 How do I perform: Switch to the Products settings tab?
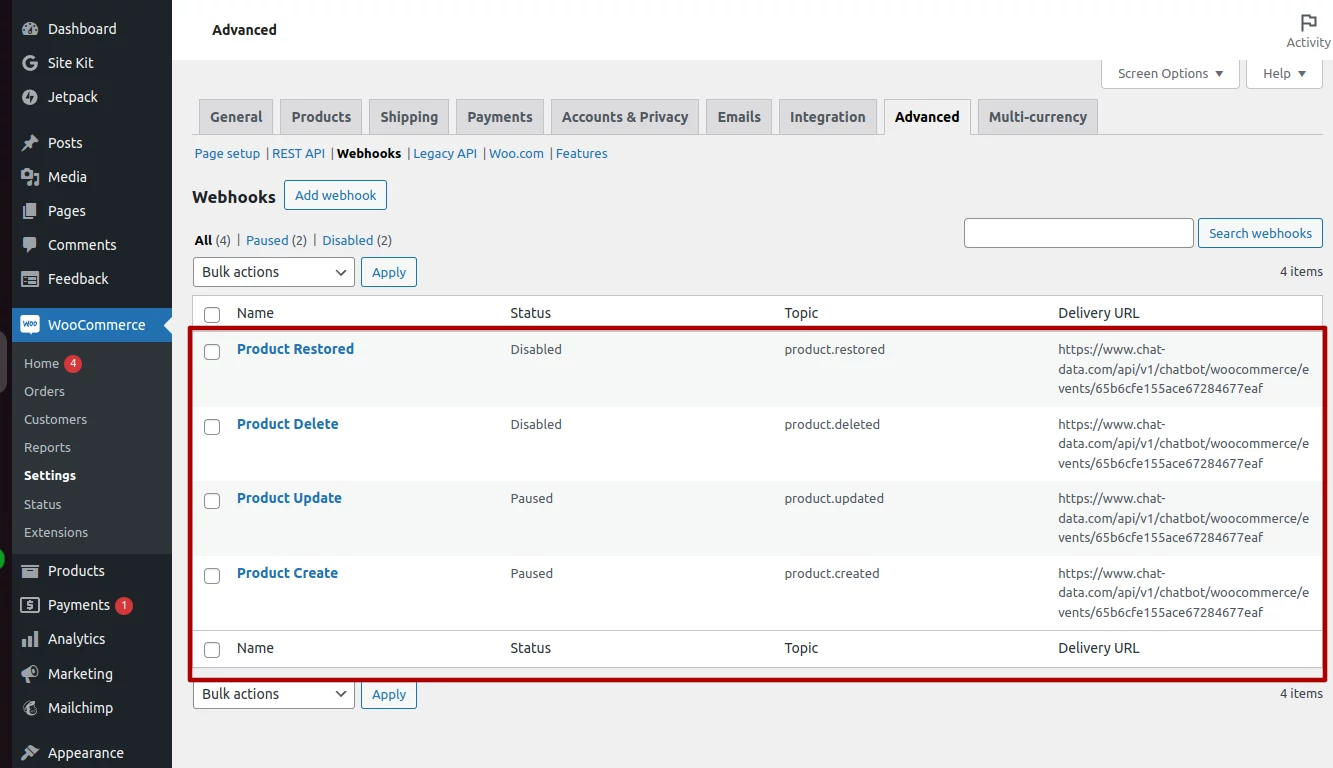click(321, 117)
